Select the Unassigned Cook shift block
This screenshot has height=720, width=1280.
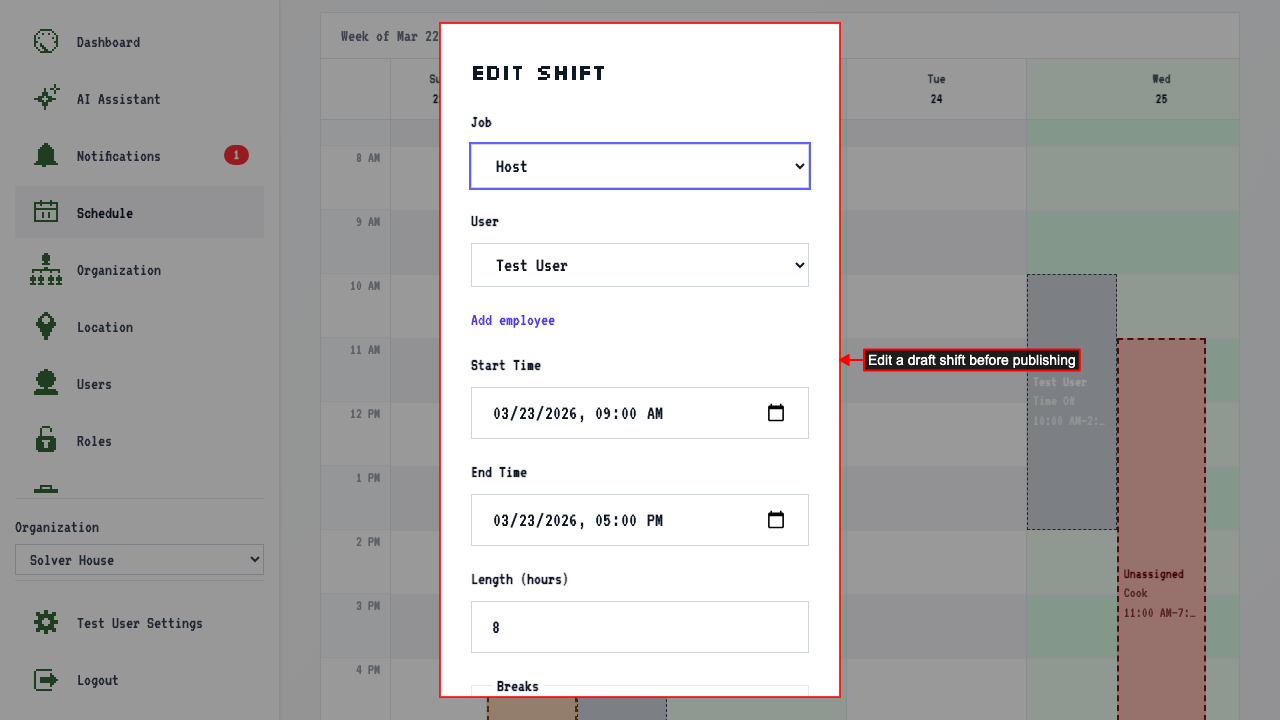(x=1161, y=529)
